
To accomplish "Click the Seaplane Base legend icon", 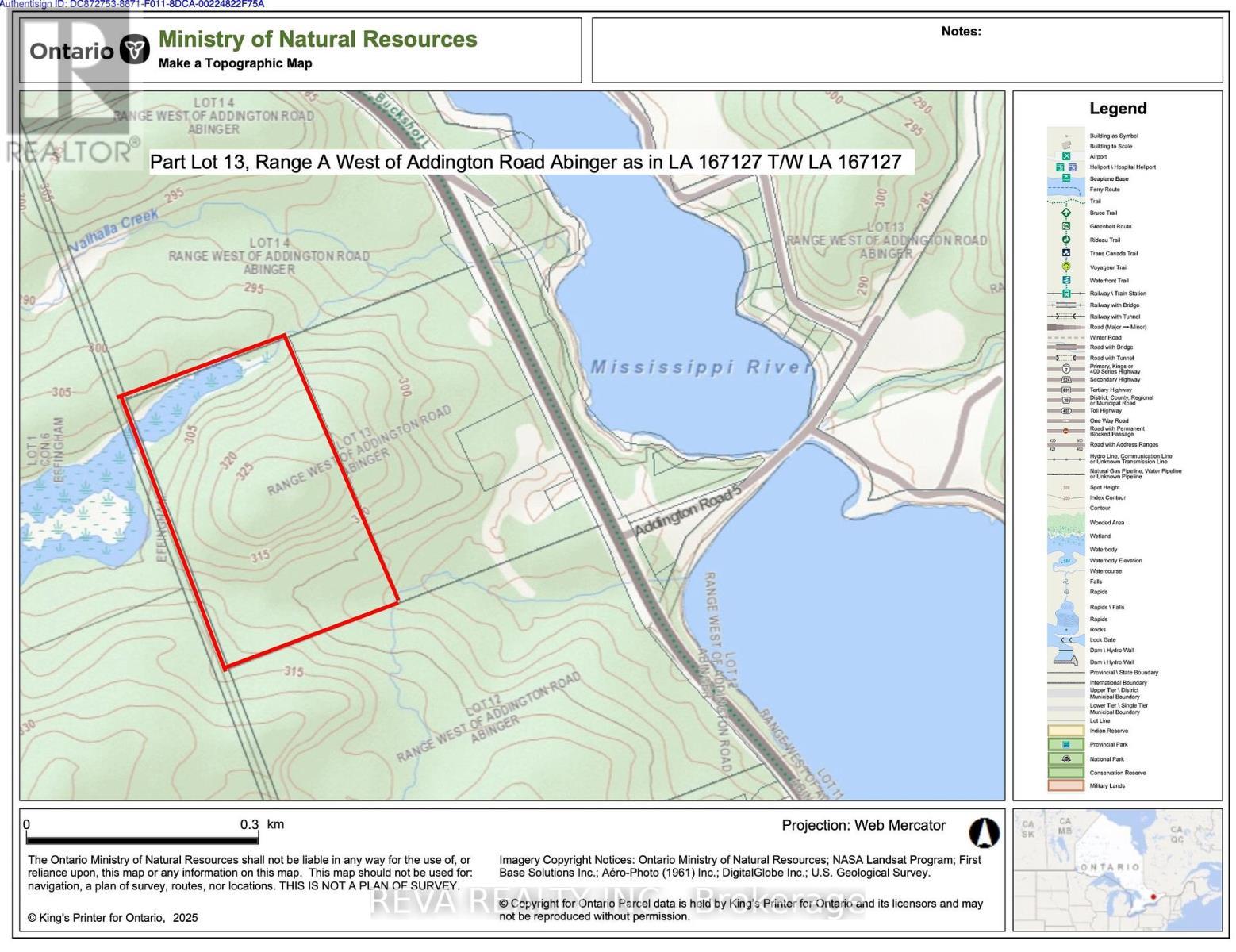I will [x=1066, y=178].
